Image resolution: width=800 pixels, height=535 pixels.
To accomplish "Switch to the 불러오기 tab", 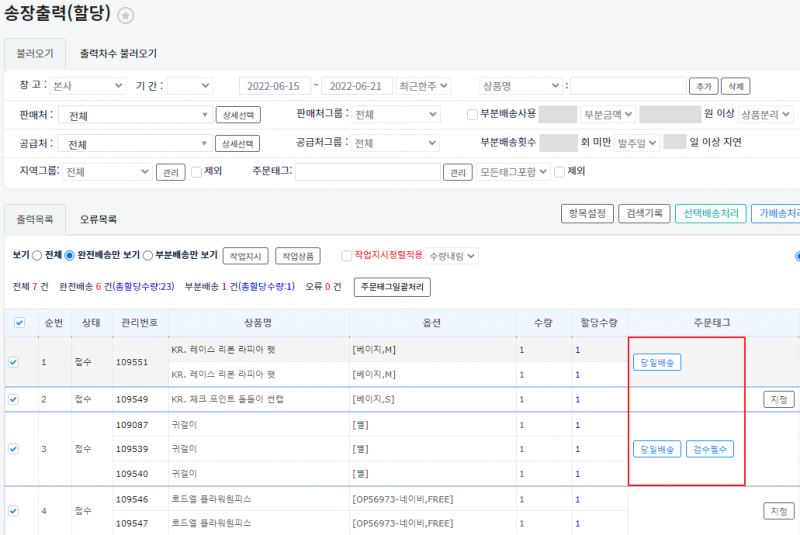I will click(x=35, y=54).
